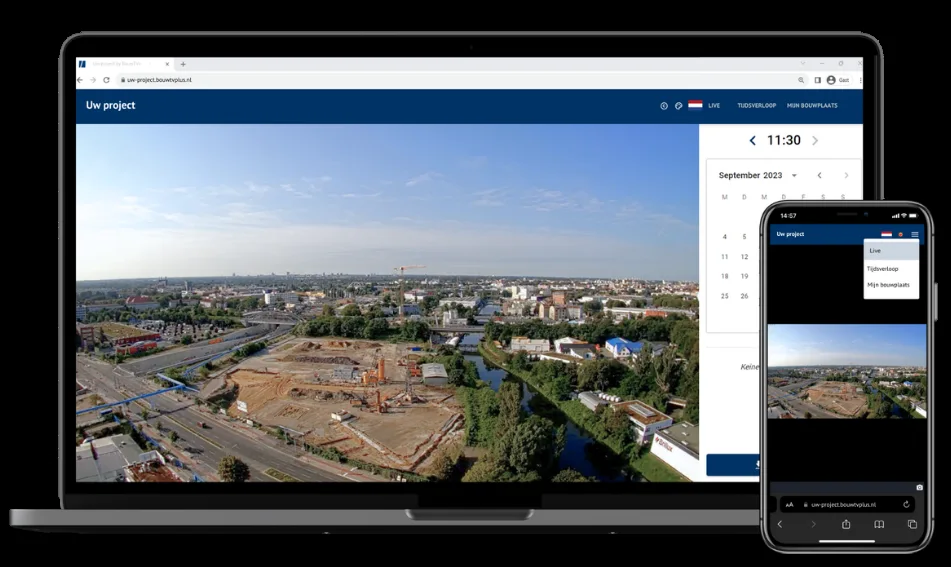The width and height of the screenshot is (951, 567).
Task: Select day 26 in the calendar
Action: (744, 297)
